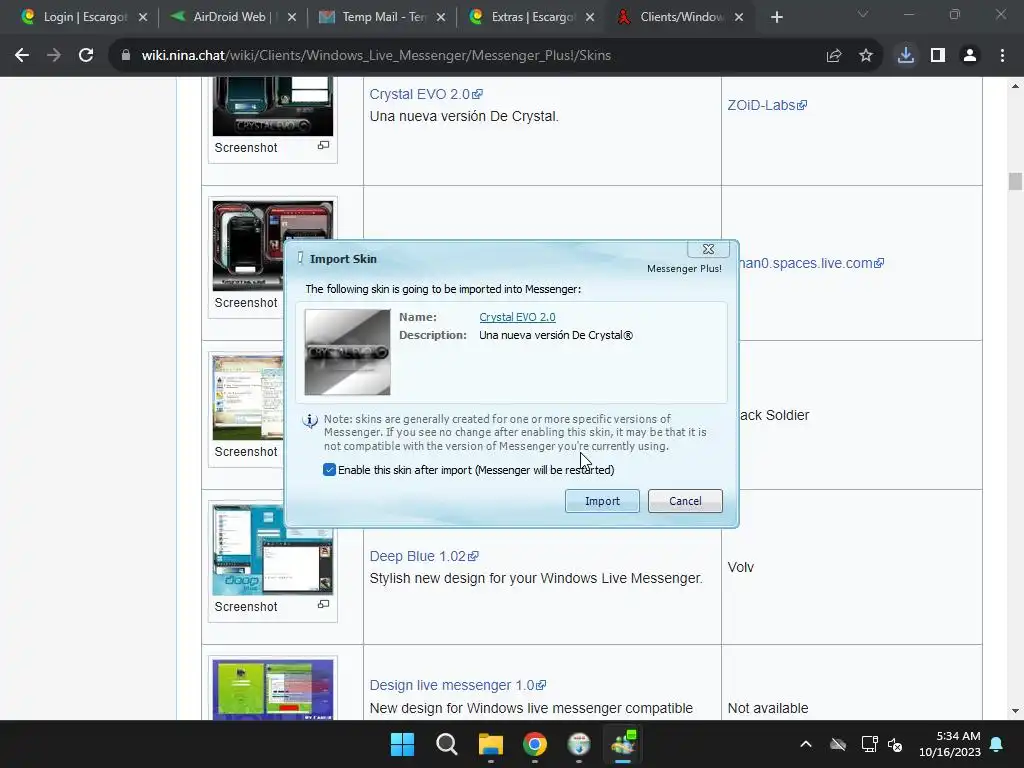Open the Crystal EVO skin thumbnail

click(273, 106)
